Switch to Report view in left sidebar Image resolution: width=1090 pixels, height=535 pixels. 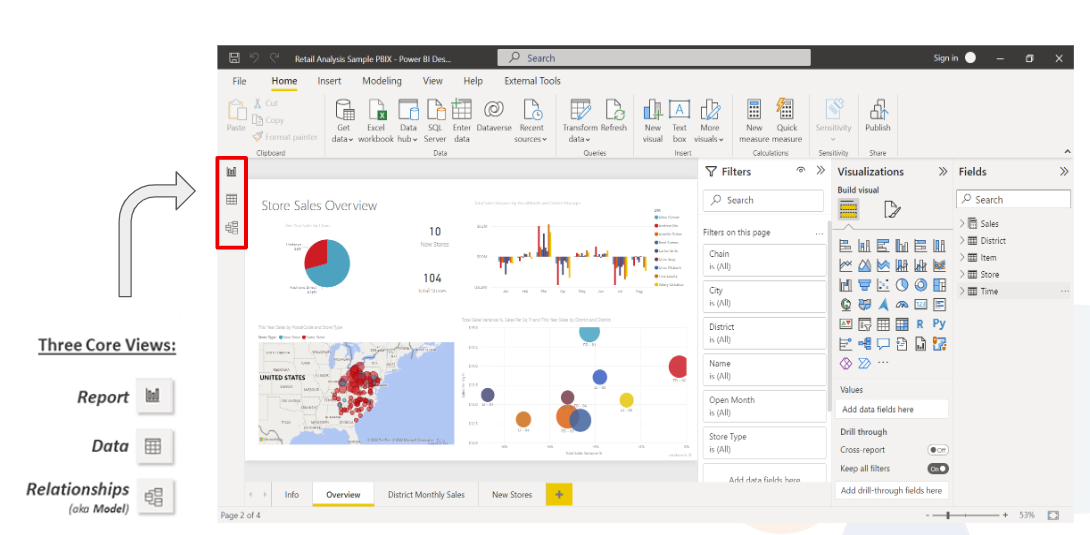coord(231,172)
